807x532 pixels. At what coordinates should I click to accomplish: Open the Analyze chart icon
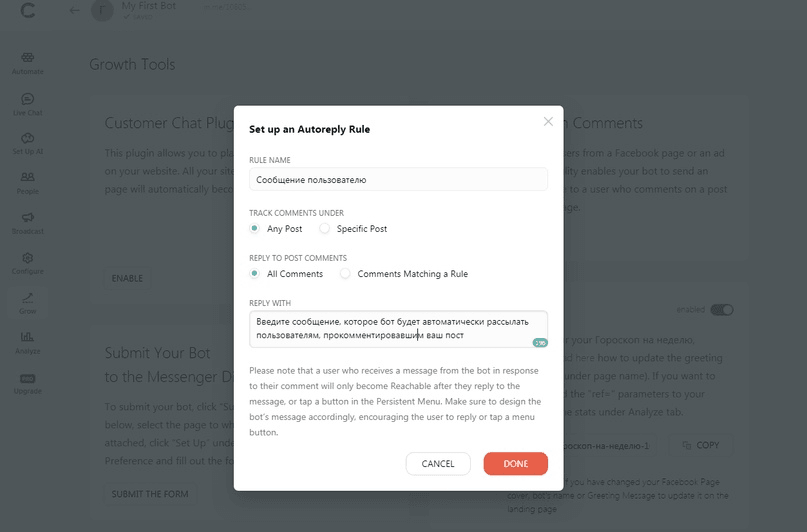click(28, 337)
